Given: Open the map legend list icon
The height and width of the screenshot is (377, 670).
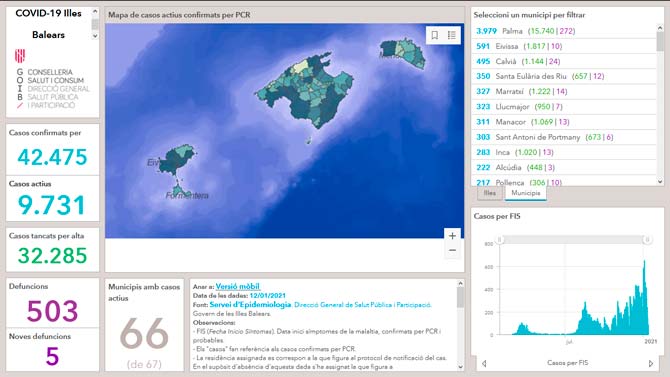Looking at the screenshot, I should pos(452,35).
